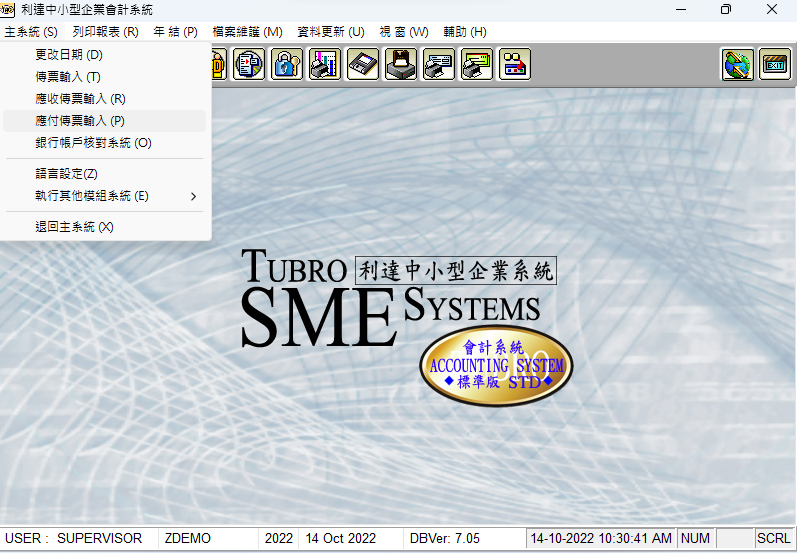The width and height of the screenshot is (797, 553).
Task: Select 應收傳票輸入 (R) menu entry
Action: (105, 99)
